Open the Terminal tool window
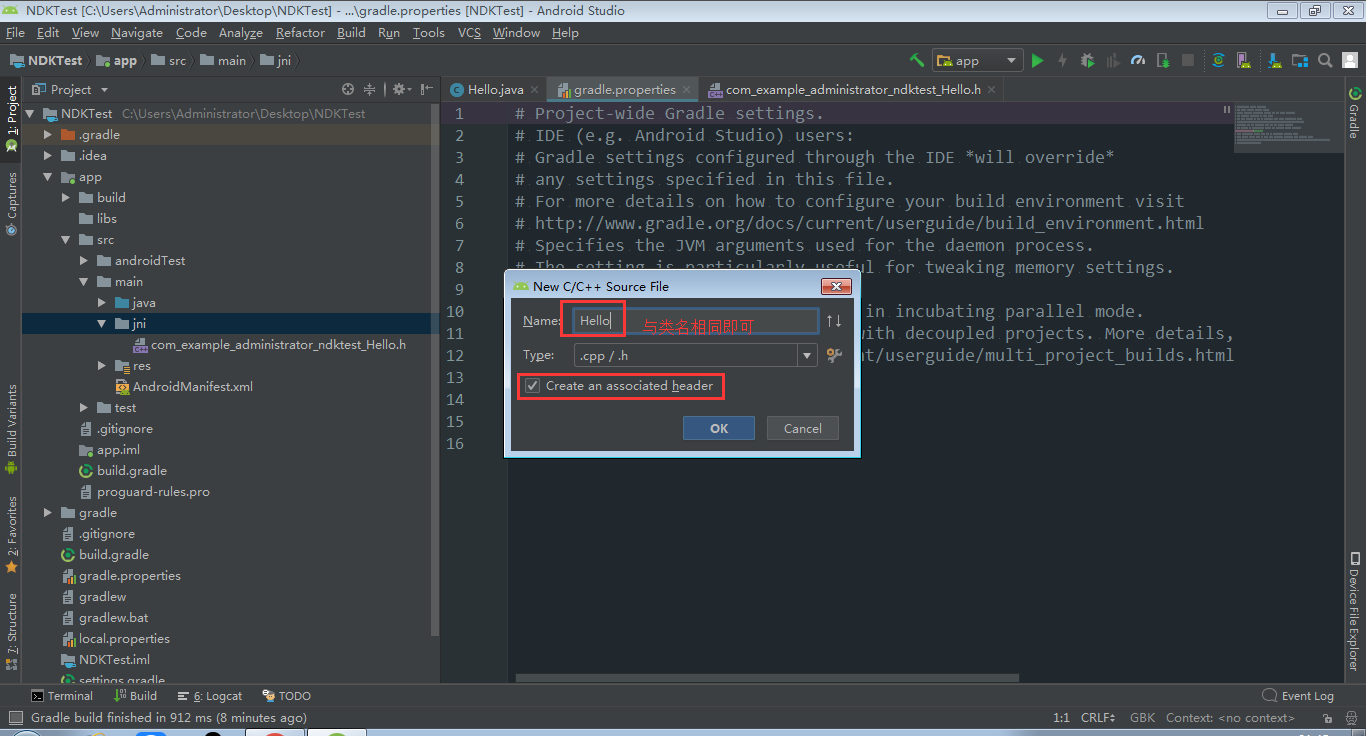Image resolution: width=1366 pixels, height=736 pixels. [x=61, y=696]
